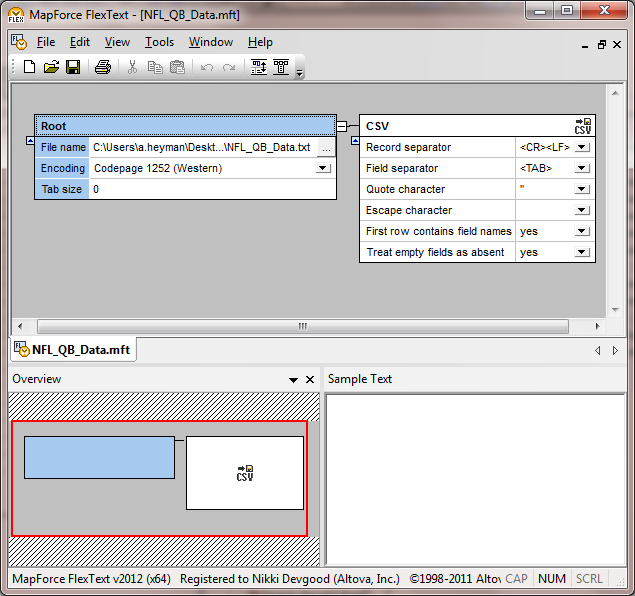Open Record separator dropdown
Image resolution: width=635 pixels, height=596 pixels.
pos(582,147)
